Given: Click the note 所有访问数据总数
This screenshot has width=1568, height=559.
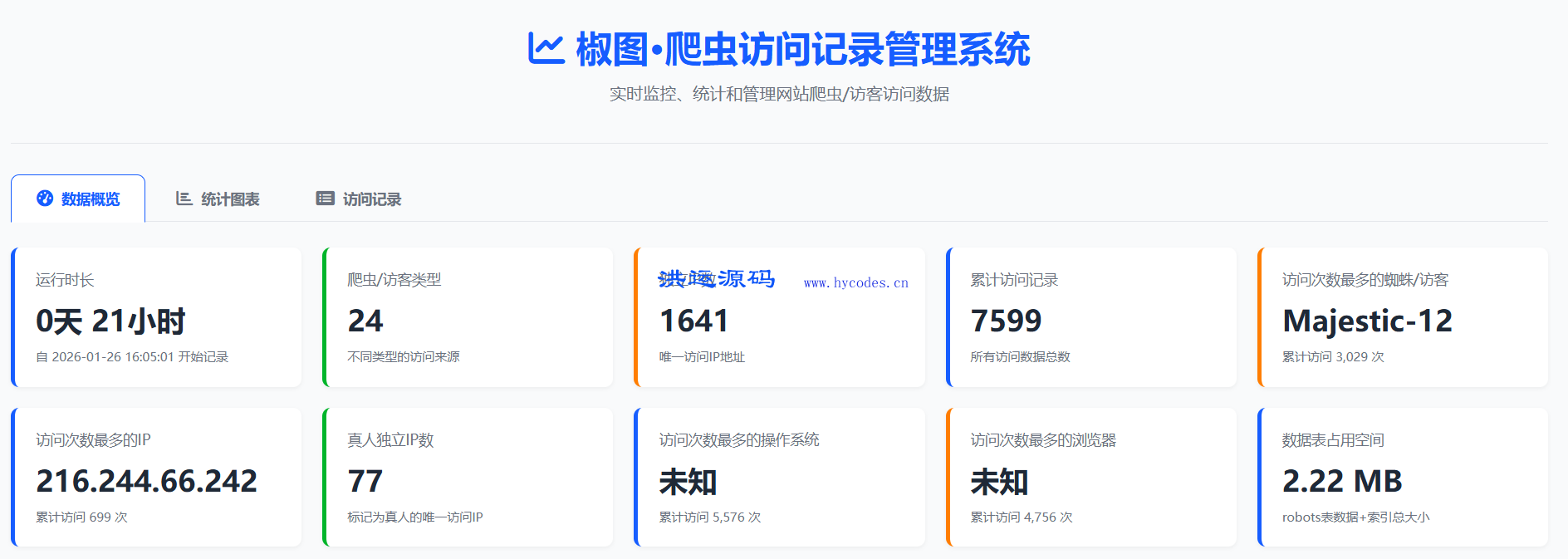Looking at the screenshot, I should click(1020, 356).
